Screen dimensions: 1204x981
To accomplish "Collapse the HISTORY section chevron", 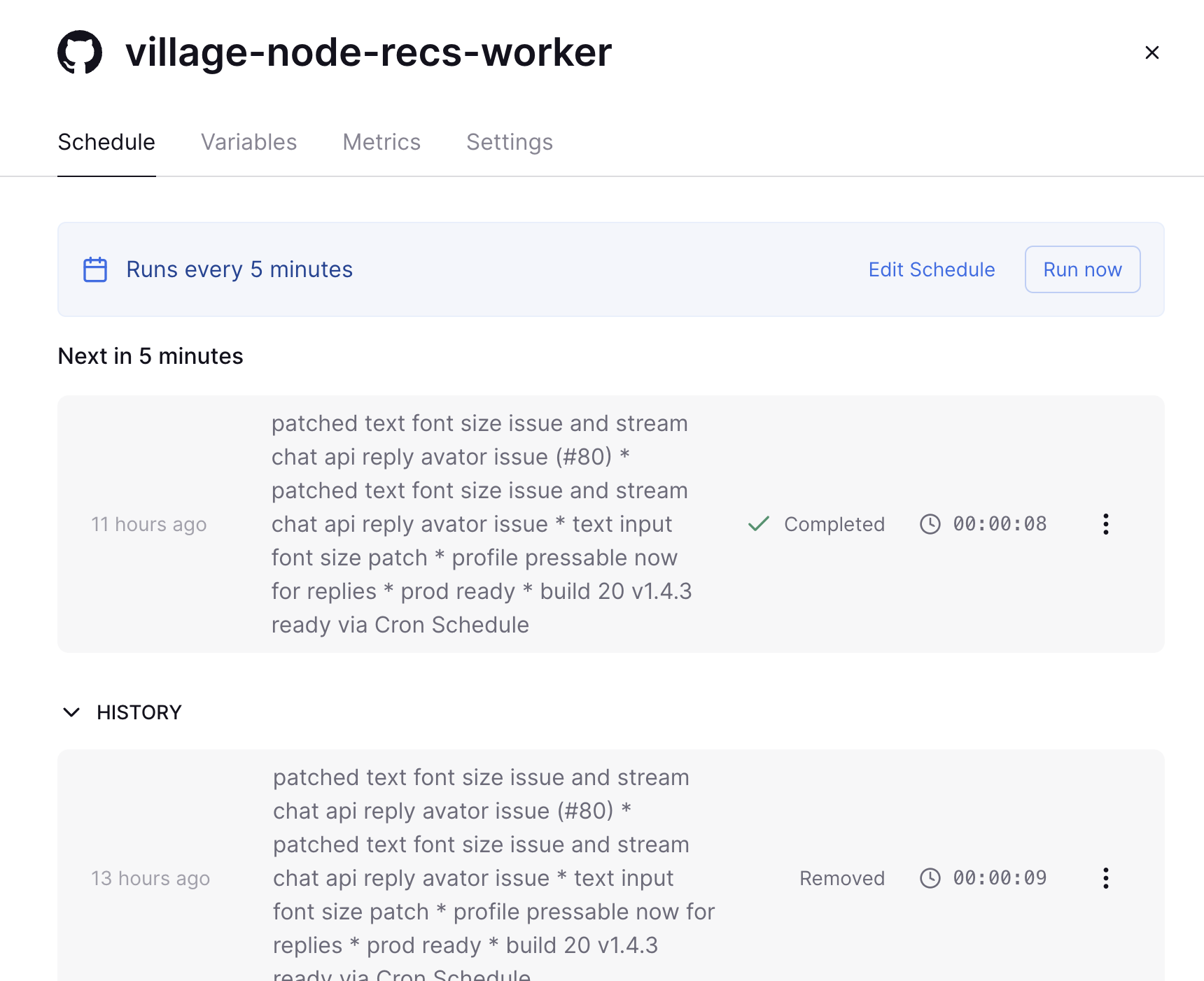I will point(71,712).
